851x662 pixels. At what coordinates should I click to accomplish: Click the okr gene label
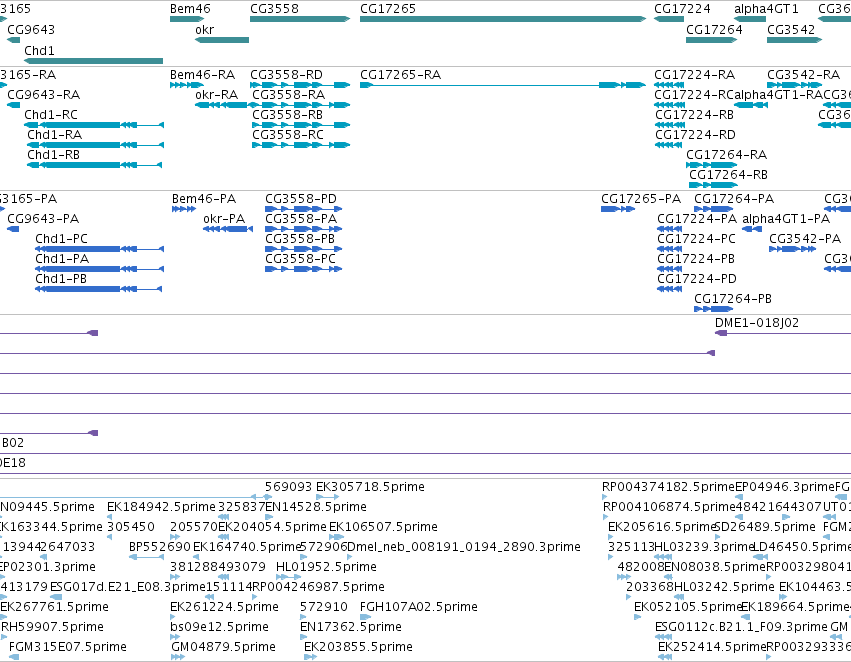[205, 29]
